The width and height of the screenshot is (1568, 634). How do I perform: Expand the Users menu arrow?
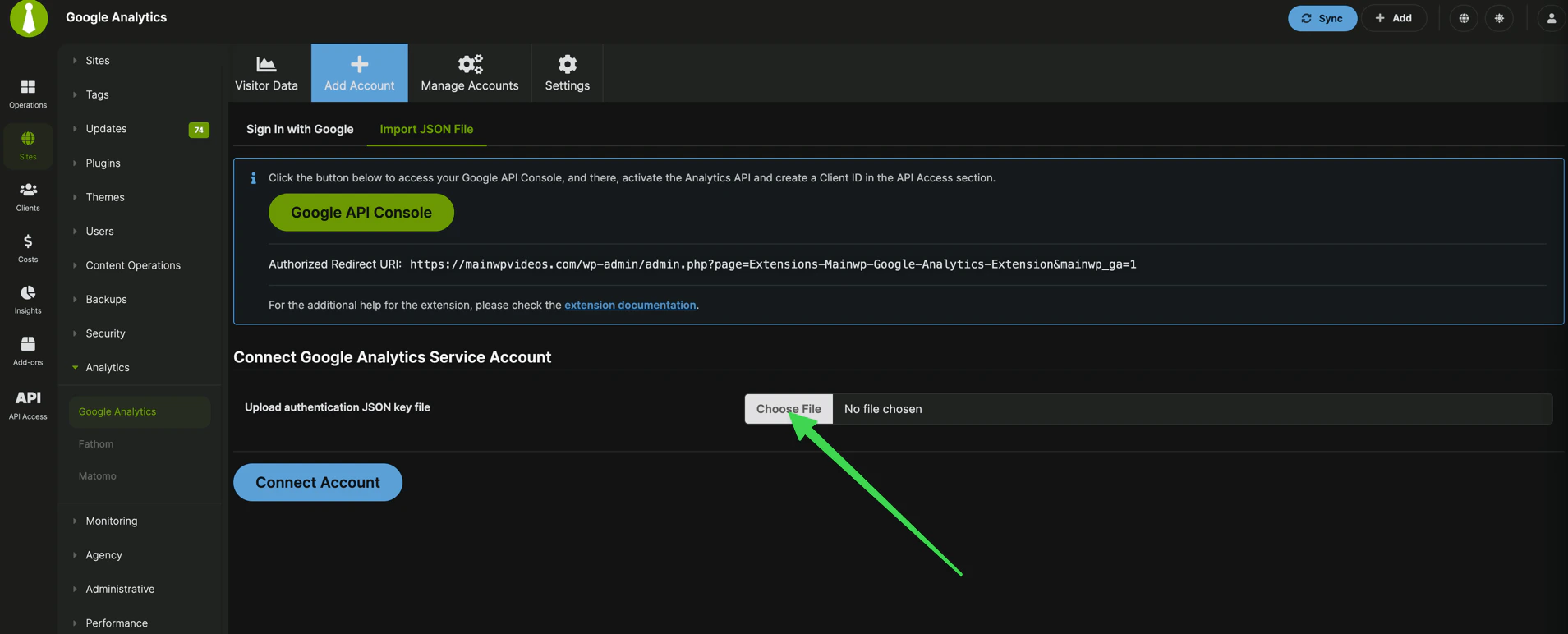75,232
